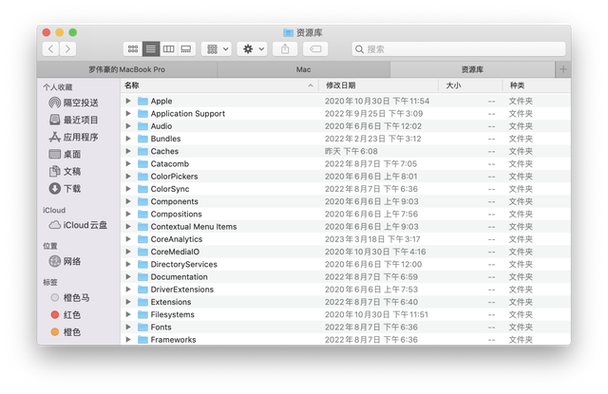
Task: Open 桌面 in sidebar
Action: click(x=65, y=154)
